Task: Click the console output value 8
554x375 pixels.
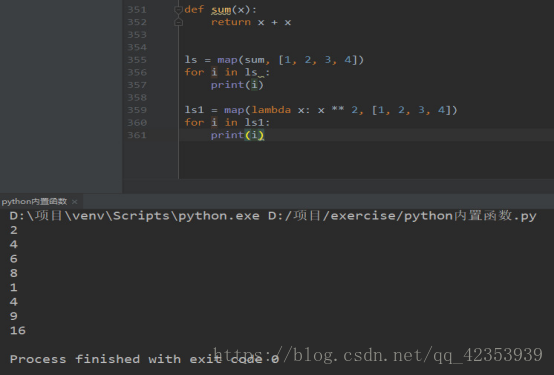Action: tap(14, 273)
